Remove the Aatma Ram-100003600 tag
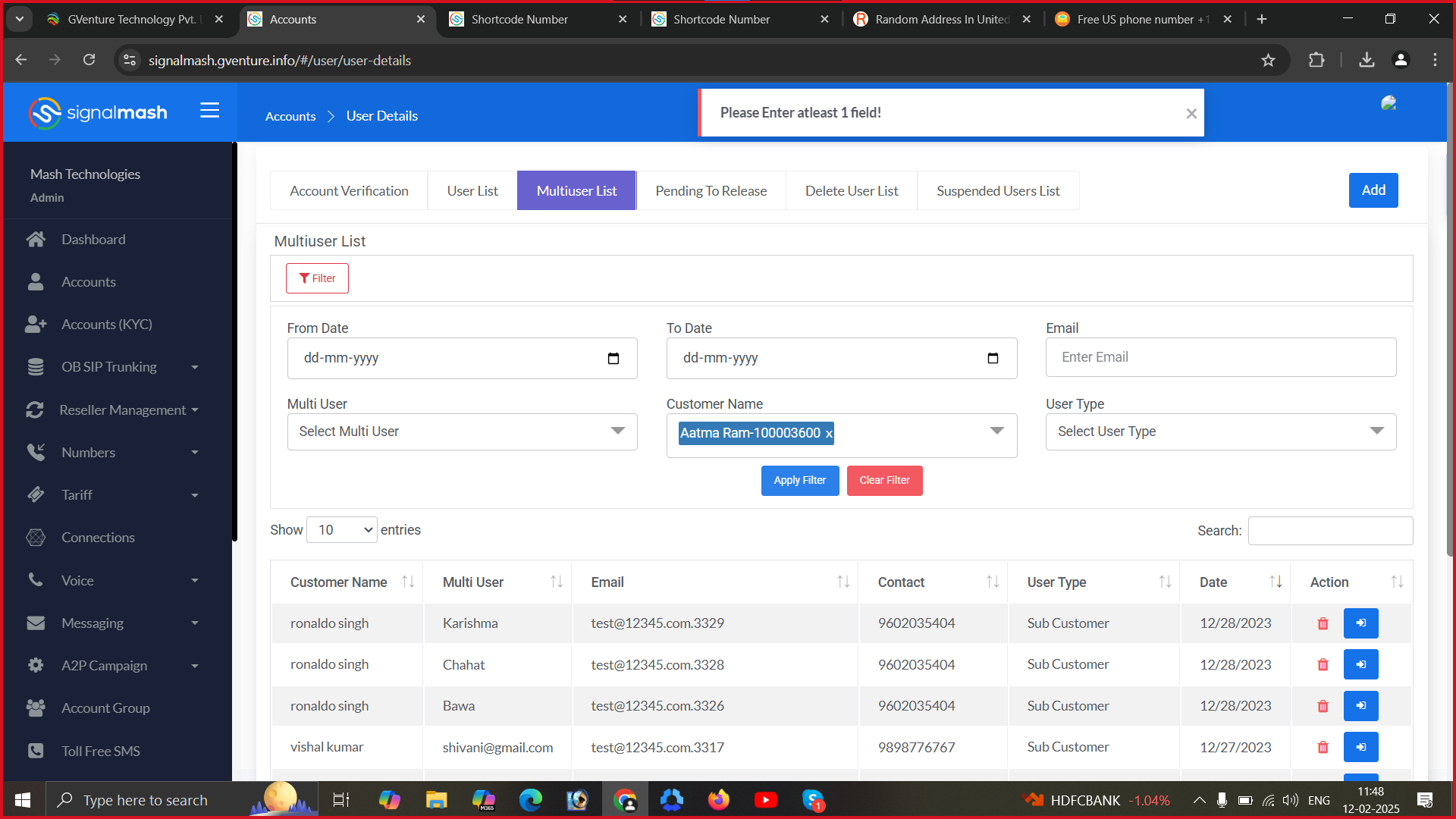The image size is (1456, 819). click(829, 434)
